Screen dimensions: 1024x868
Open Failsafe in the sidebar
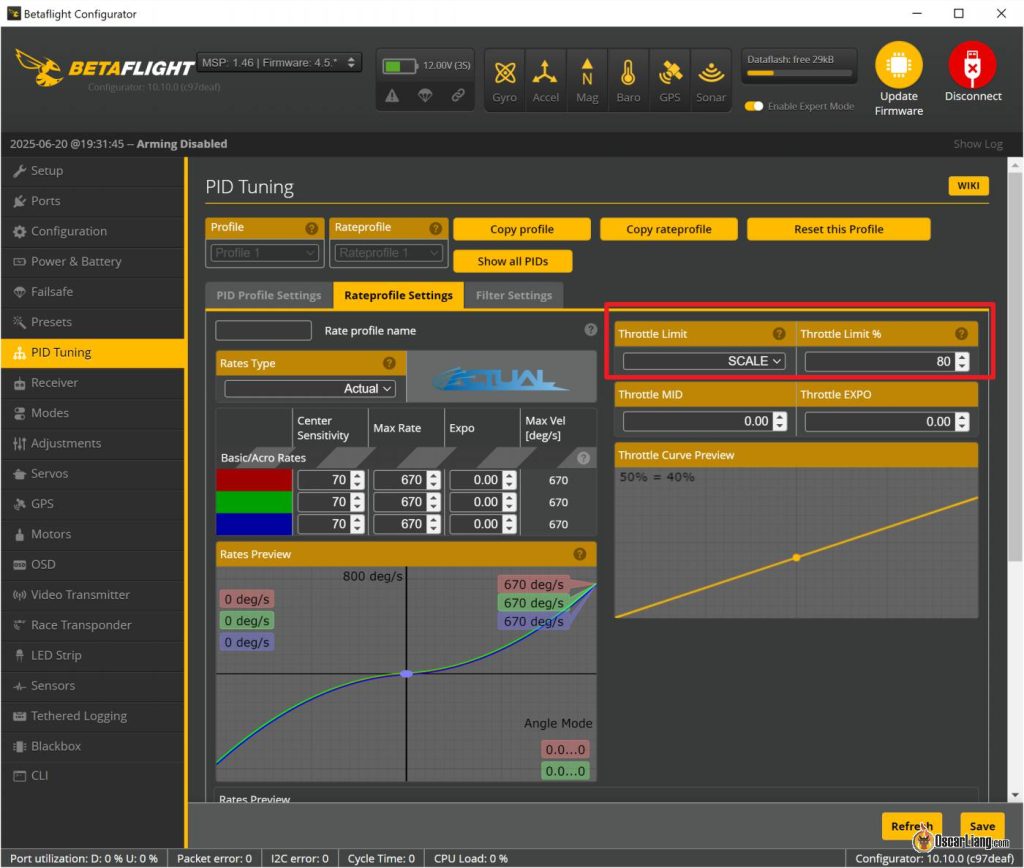93,291
